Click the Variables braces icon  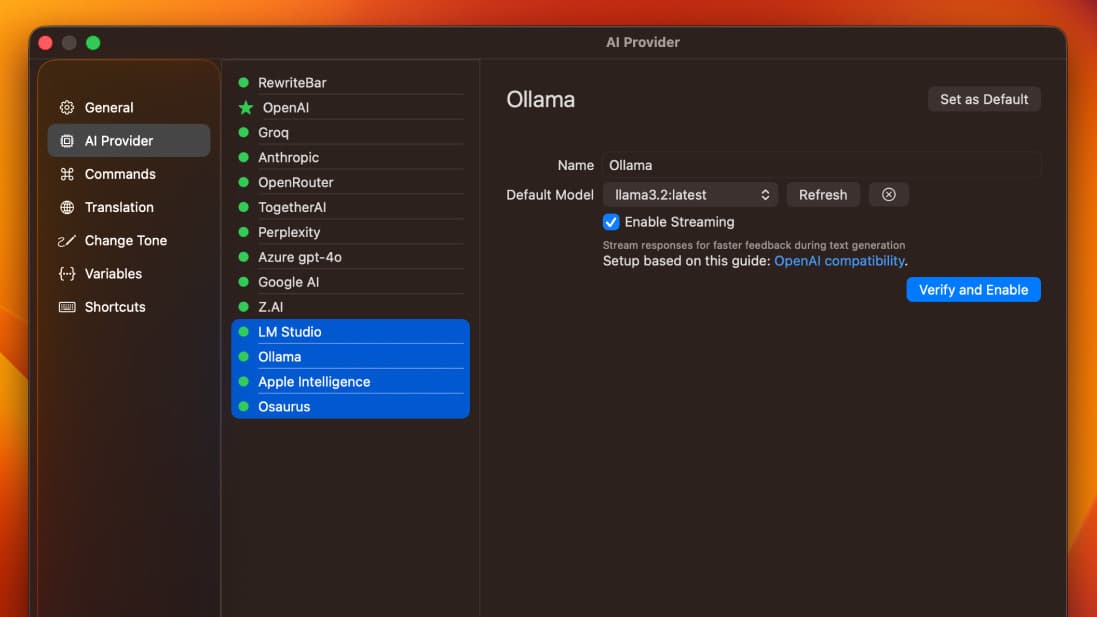coord(67,274)
